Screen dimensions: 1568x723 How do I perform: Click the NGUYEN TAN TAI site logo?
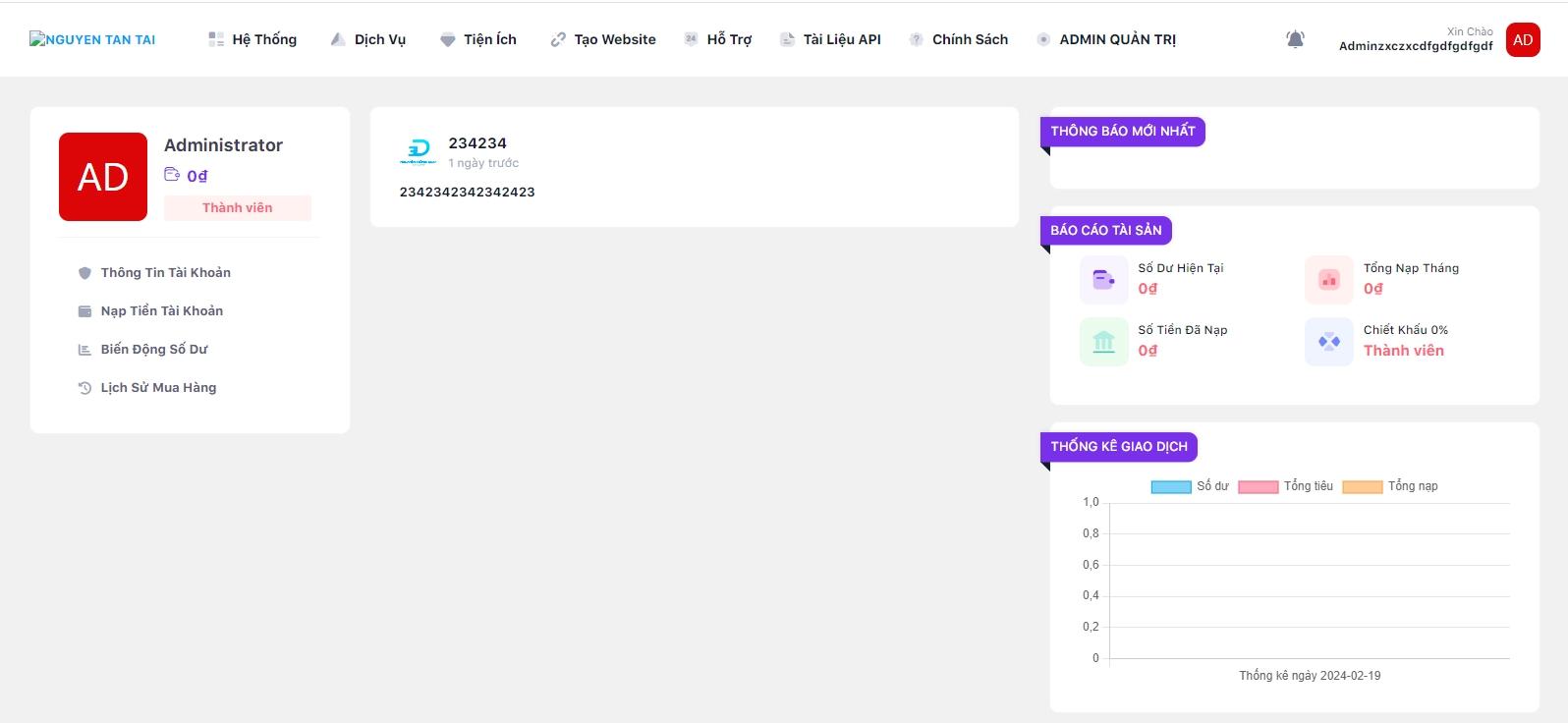92,40
